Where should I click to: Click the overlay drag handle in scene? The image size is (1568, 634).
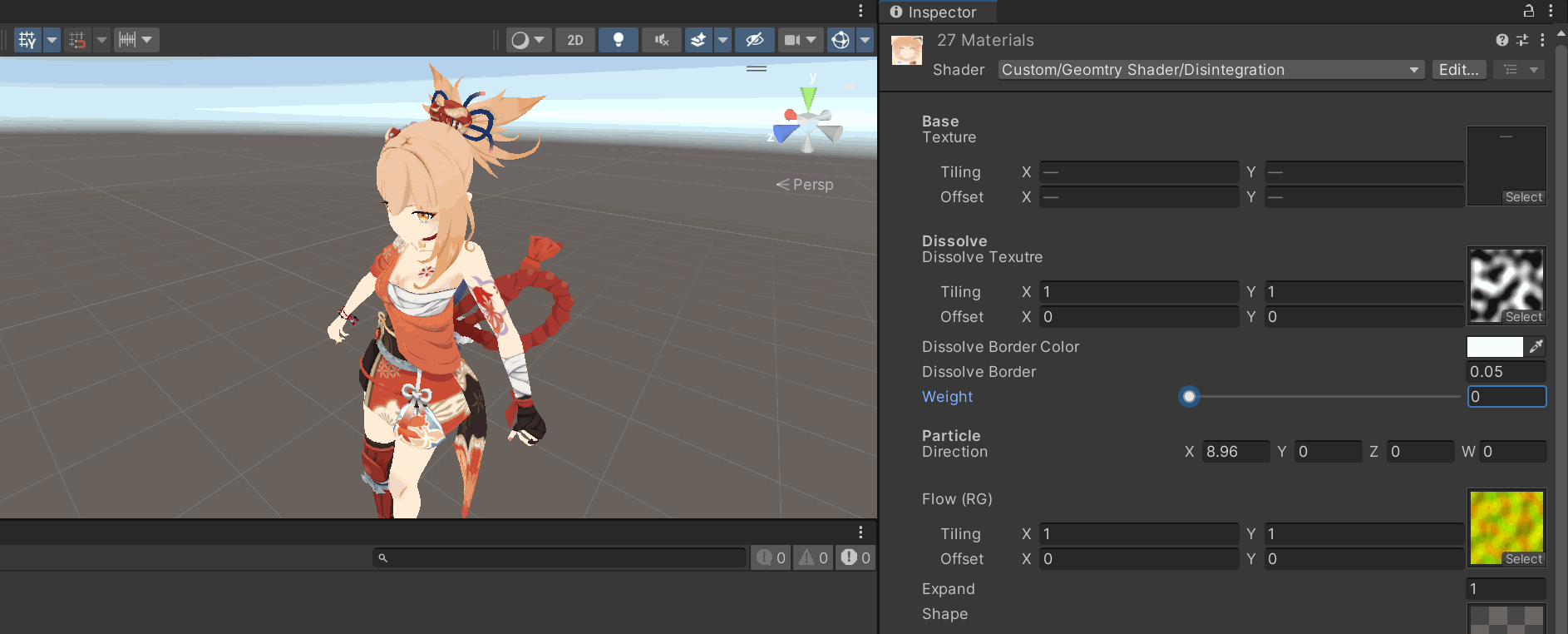point(757,69)
